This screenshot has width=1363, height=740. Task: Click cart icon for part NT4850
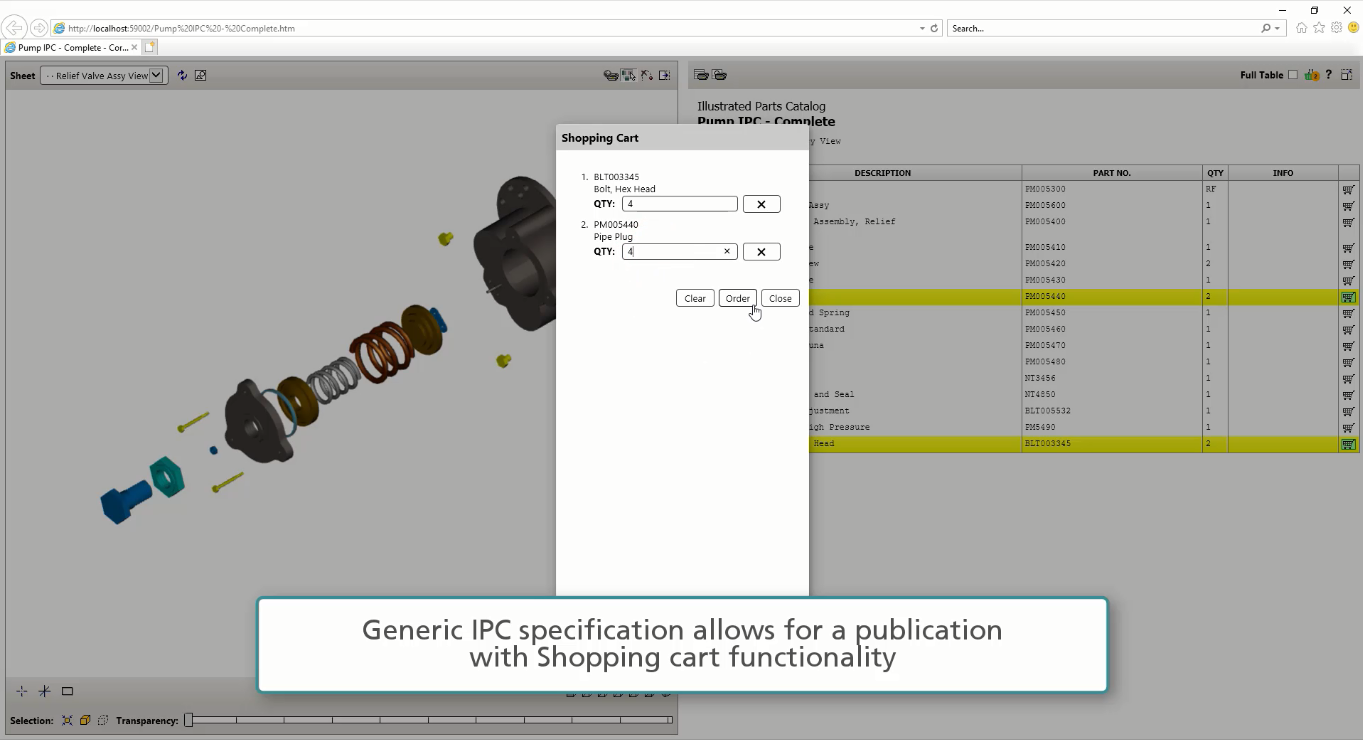click(1348, 395)
